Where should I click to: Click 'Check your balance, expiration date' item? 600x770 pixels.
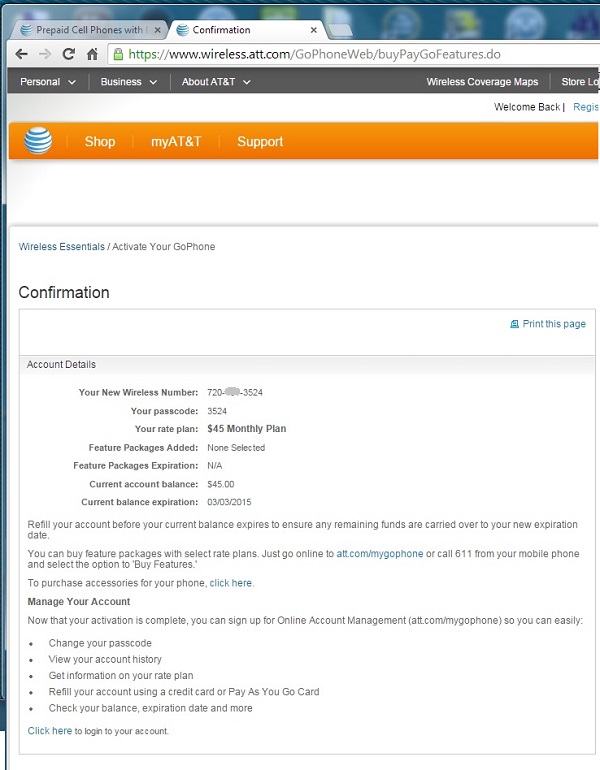pyautogui.click(x=150, y=708)
